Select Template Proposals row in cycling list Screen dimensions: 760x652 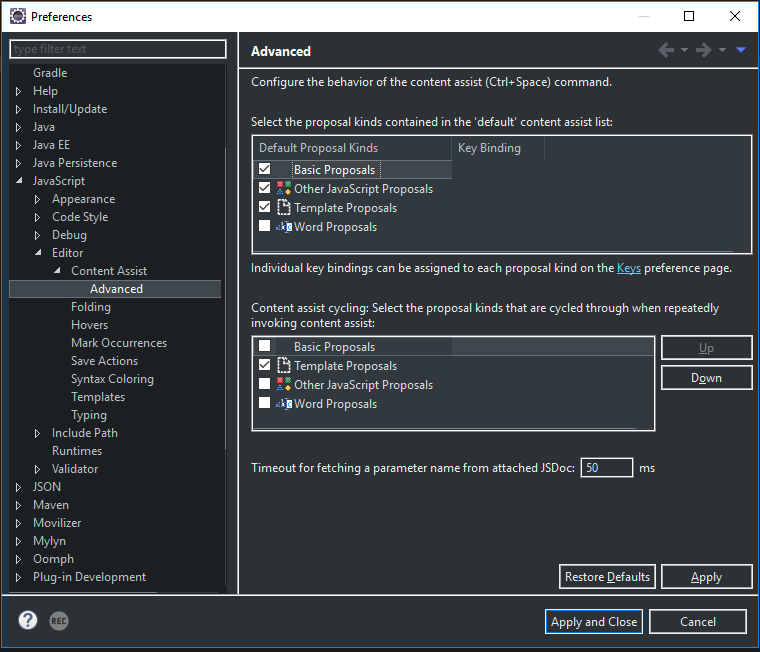pos(453,366)
